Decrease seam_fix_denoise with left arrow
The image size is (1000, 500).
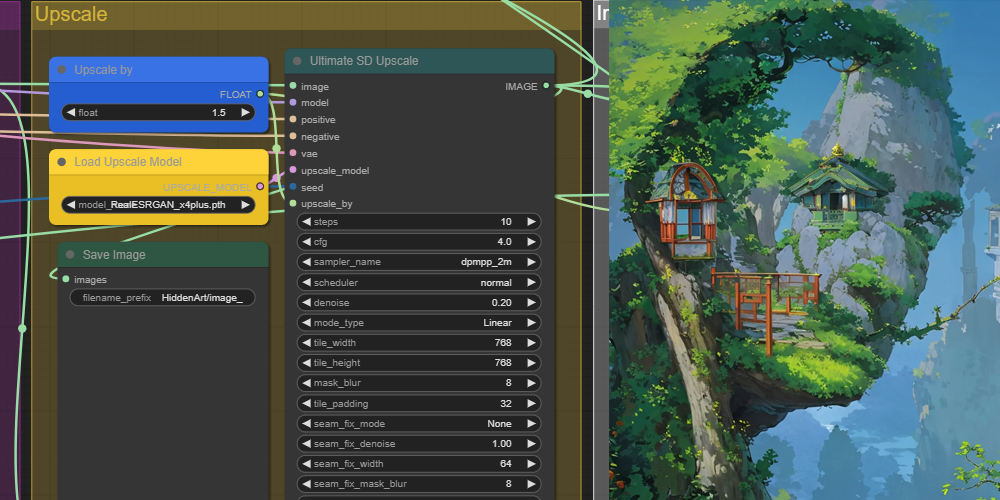point(307,444)
